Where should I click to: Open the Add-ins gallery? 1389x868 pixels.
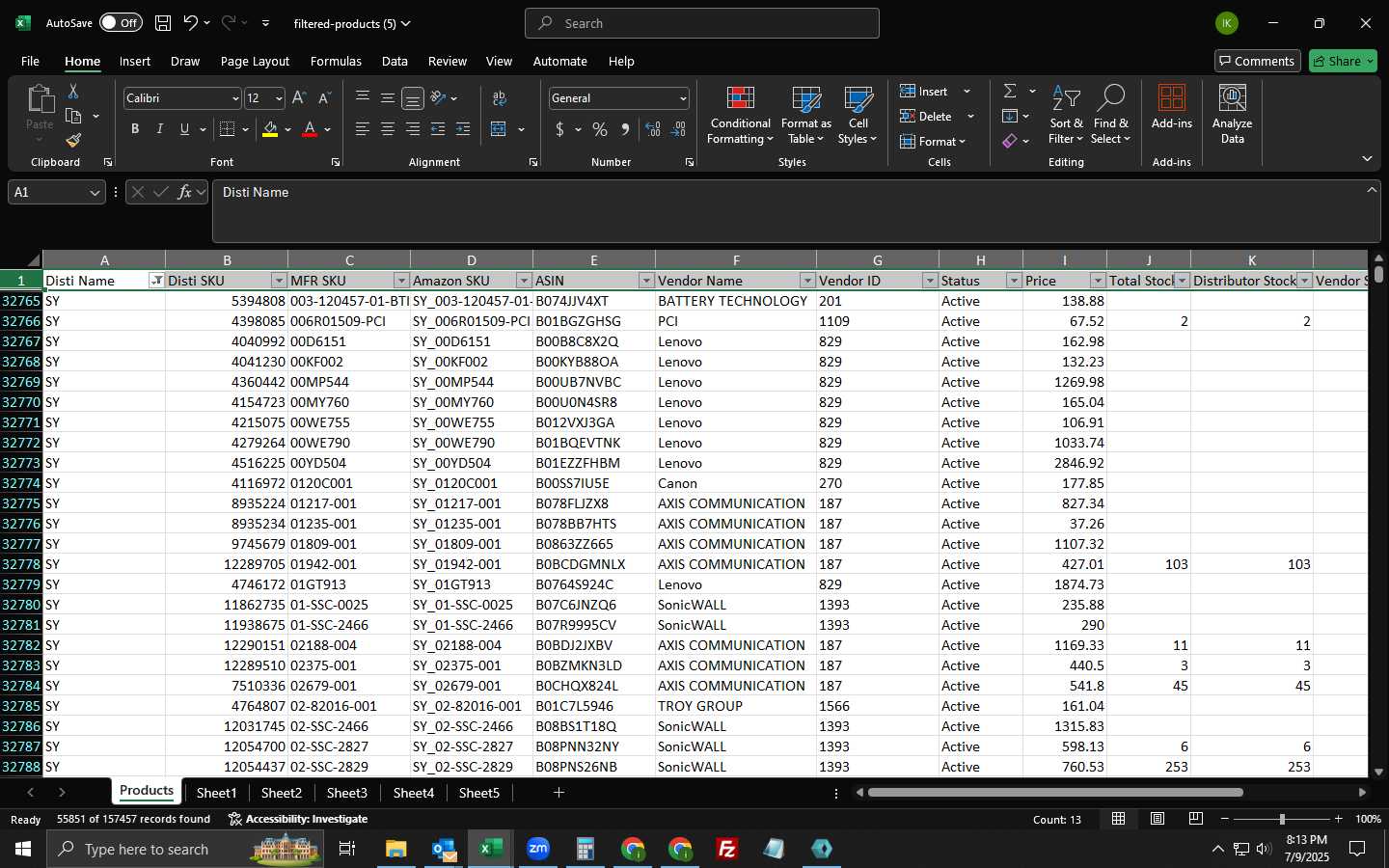click(x=1171, y=108)
